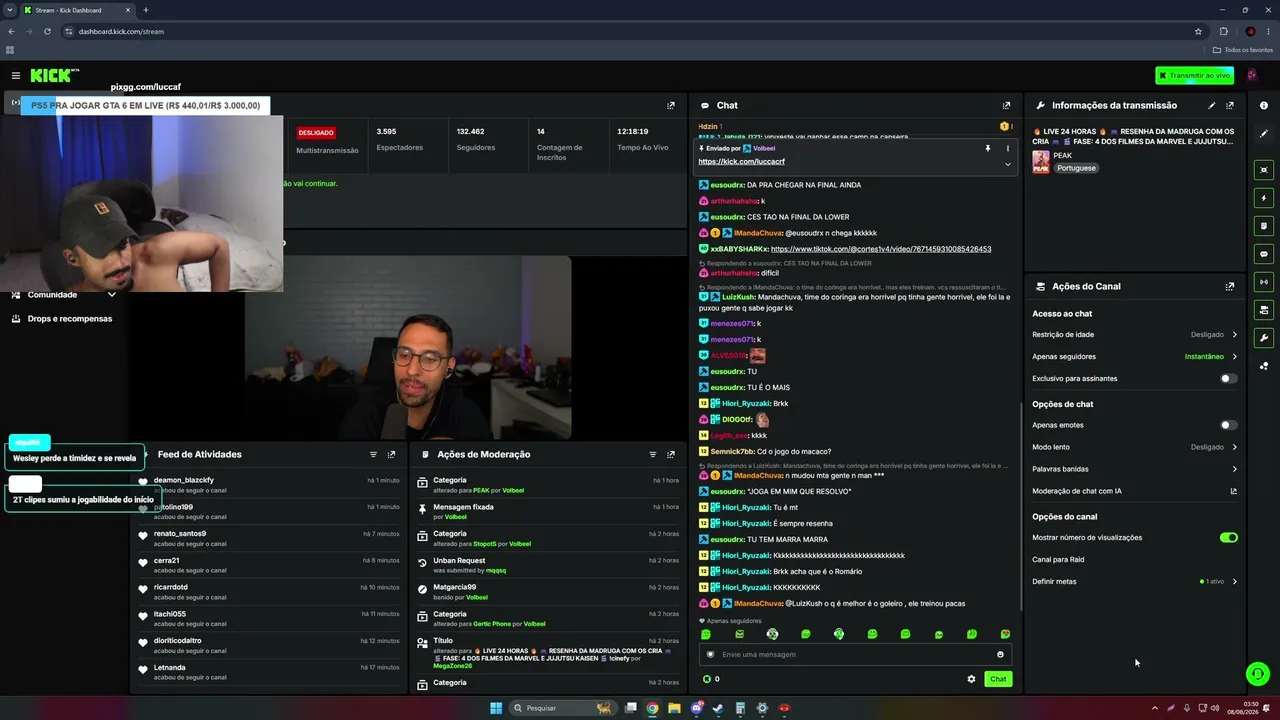Viewport: 1280px width, 720px height.
Task: Open new Chrome tab
Action: (x=146, y=10)
